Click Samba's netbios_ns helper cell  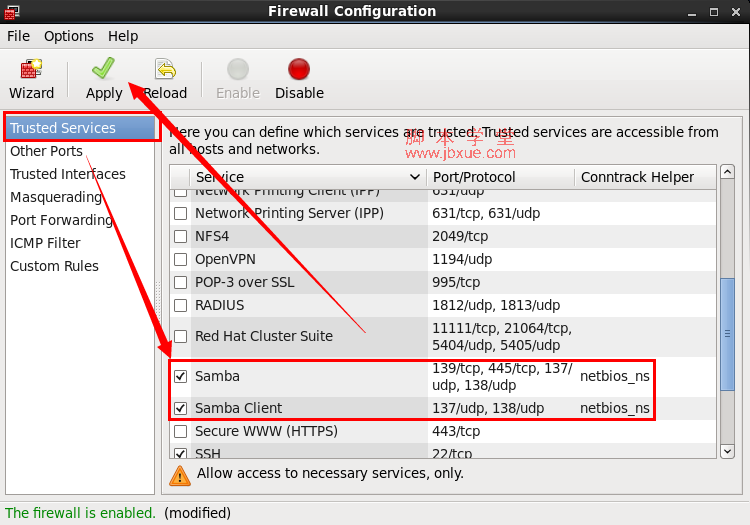[x=615, y=376]
